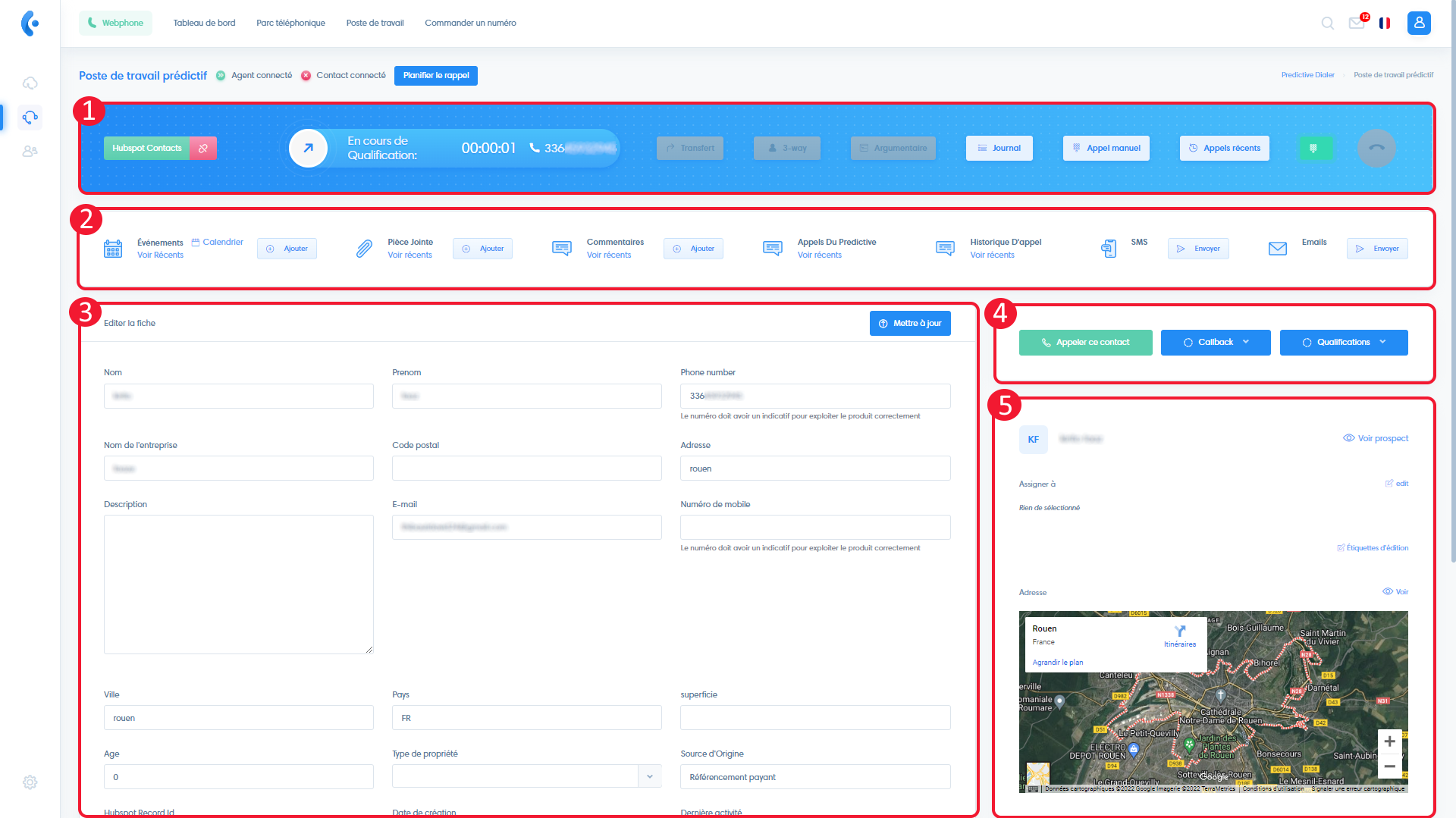The image size is (1456, 818).
Task: Click the French flag language icon
Action: point(1385,23)
